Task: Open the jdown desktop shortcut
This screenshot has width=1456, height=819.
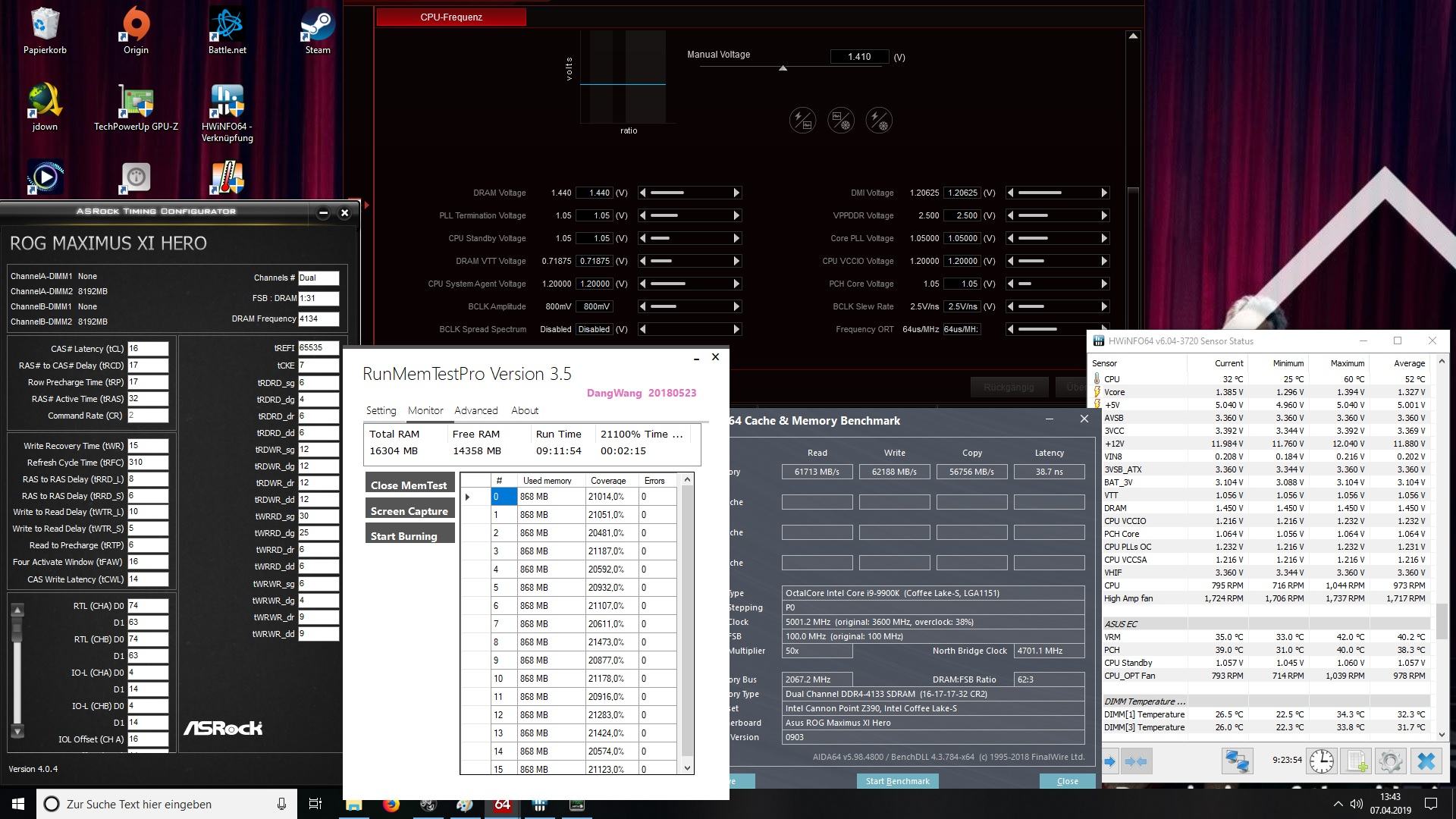Action: click(45, 108)
